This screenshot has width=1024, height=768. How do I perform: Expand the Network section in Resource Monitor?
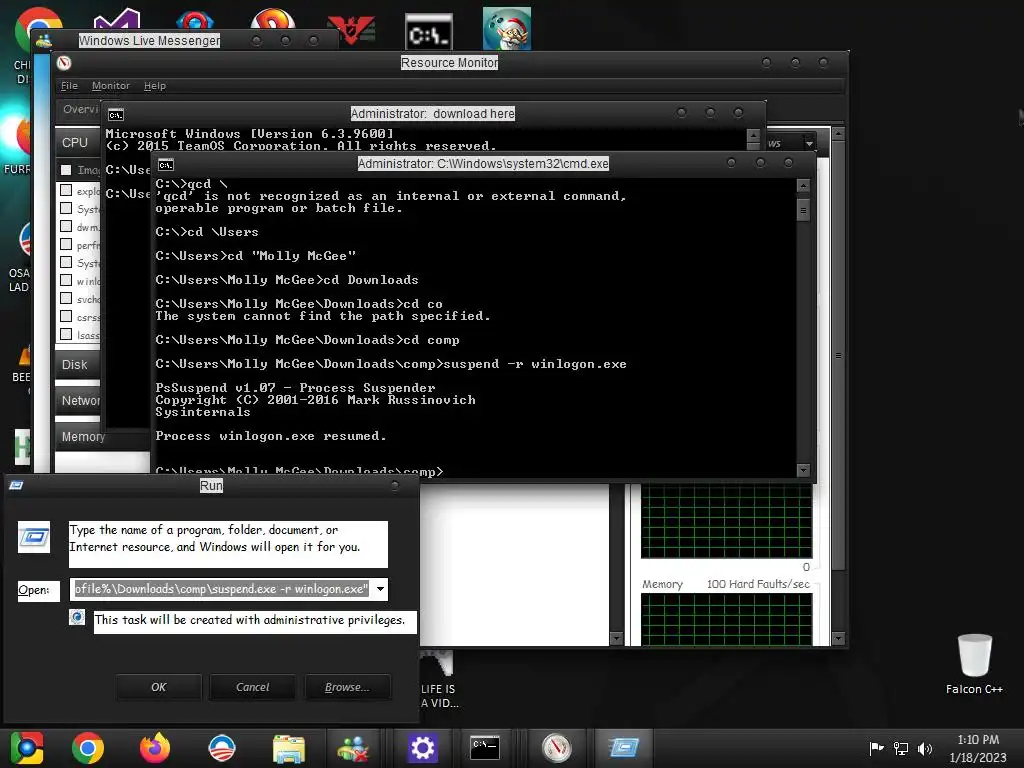coord(78,400)
